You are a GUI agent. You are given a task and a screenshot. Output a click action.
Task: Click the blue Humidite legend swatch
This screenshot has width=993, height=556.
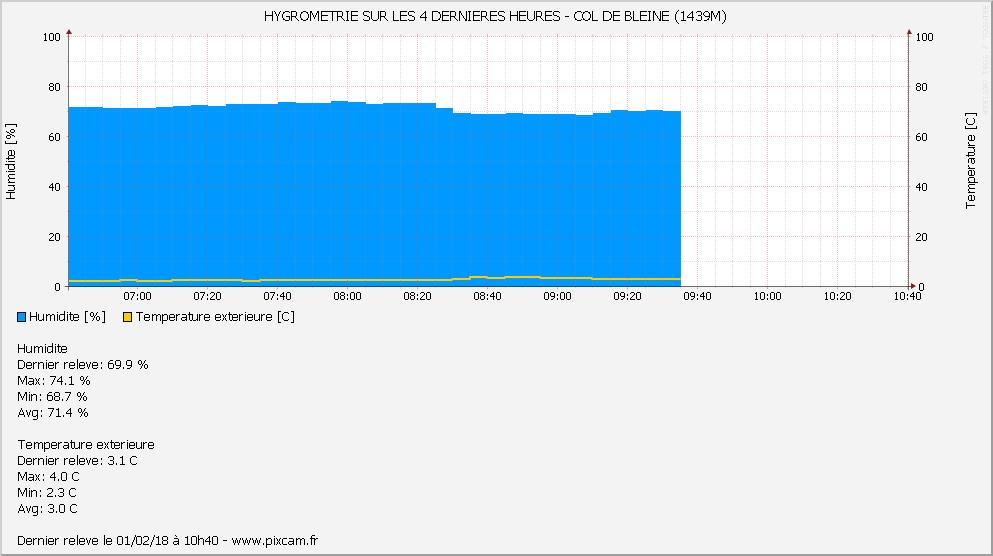(22, 317)
